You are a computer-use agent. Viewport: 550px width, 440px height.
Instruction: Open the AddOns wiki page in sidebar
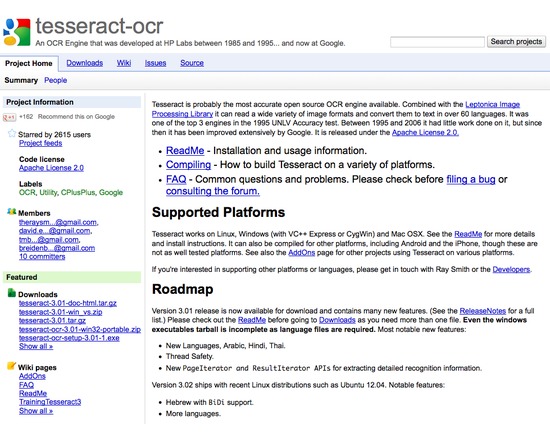(32, 376)
